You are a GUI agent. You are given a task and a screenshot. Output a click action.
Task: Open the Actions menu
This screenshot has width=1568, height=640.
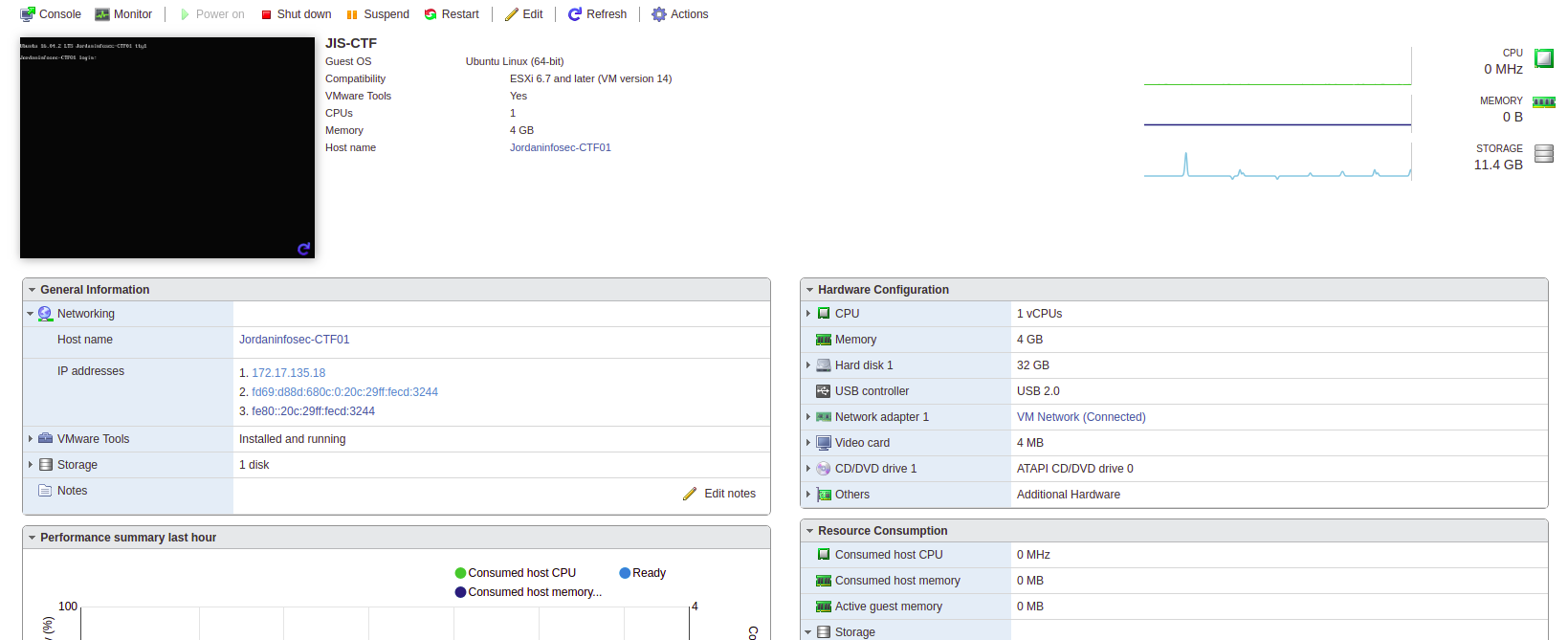(680, 14)
